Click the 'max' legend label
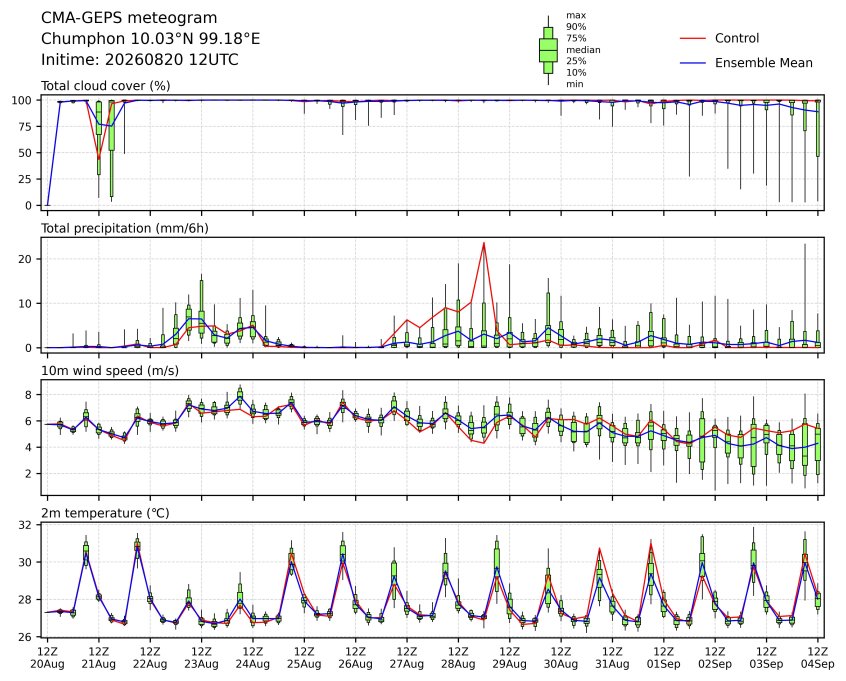 tap(576, 15)
